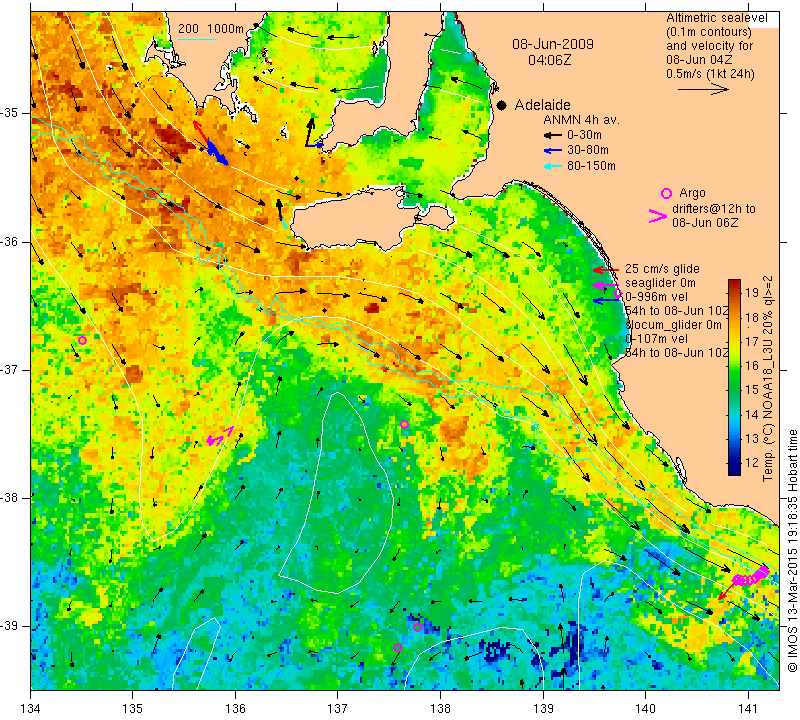Click the date text 08-Jun-2009

click(553, 44)
